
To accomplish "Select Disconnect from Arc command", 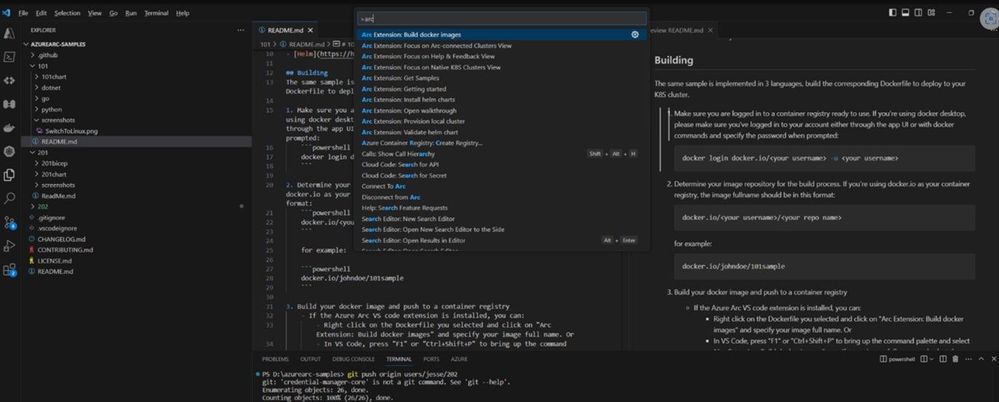I will pos(502,197).
